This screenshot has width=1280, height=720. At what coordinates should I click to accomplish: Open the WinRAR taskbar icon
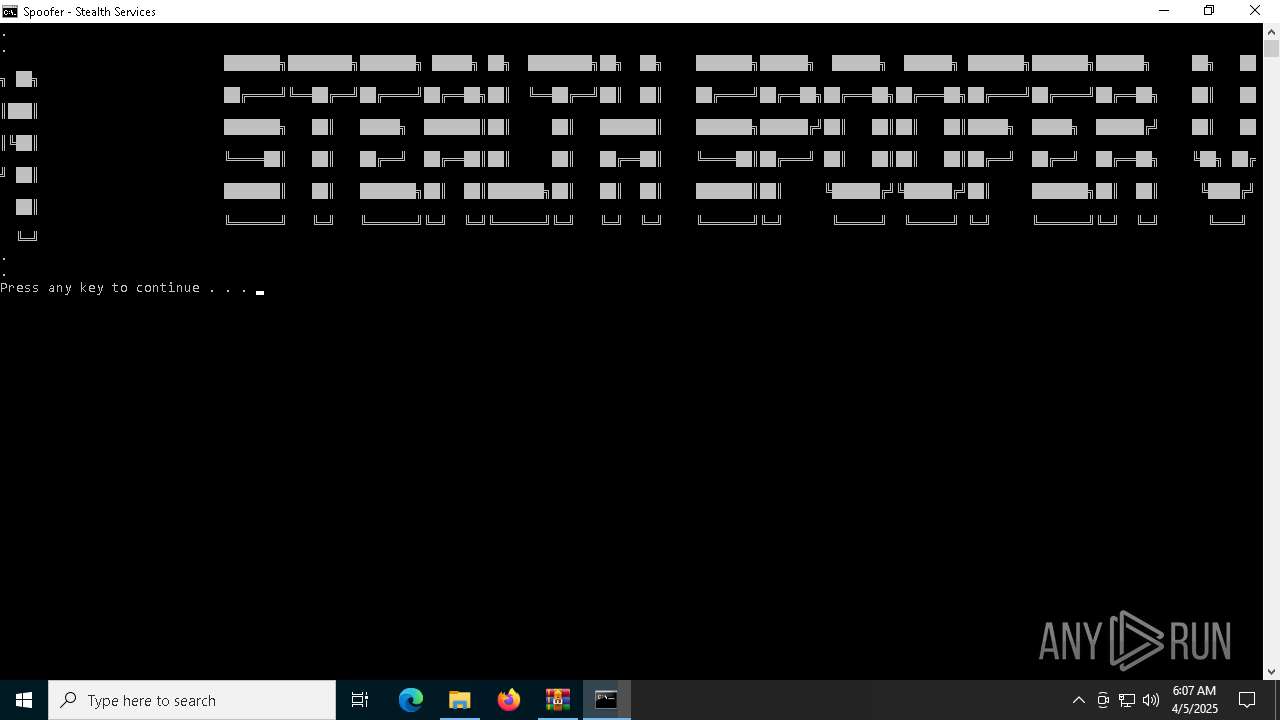click(558, 700)
